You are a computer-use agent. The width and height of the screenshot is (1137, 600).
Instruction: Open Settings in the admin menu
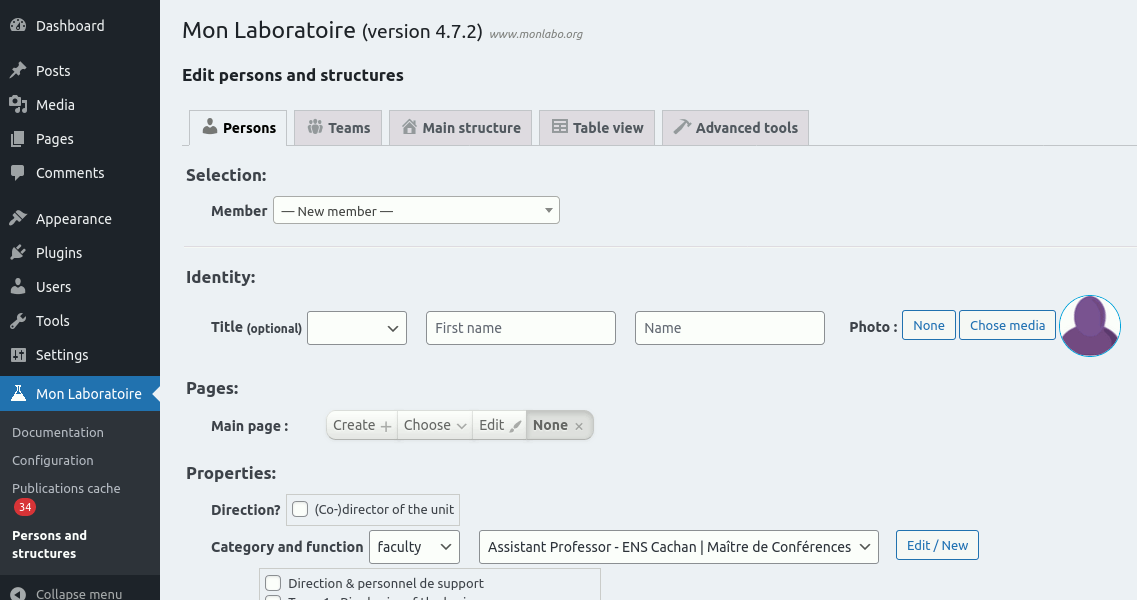coord(62,355)
